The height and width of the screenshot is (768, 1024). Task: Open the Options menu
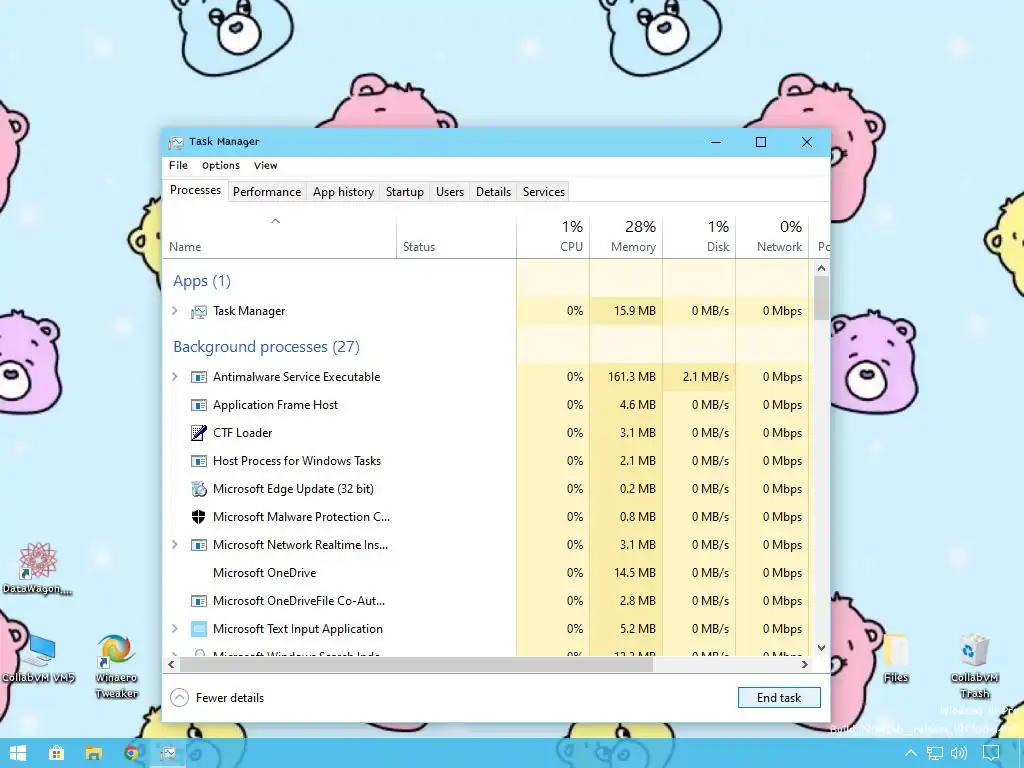click(221, 166)
